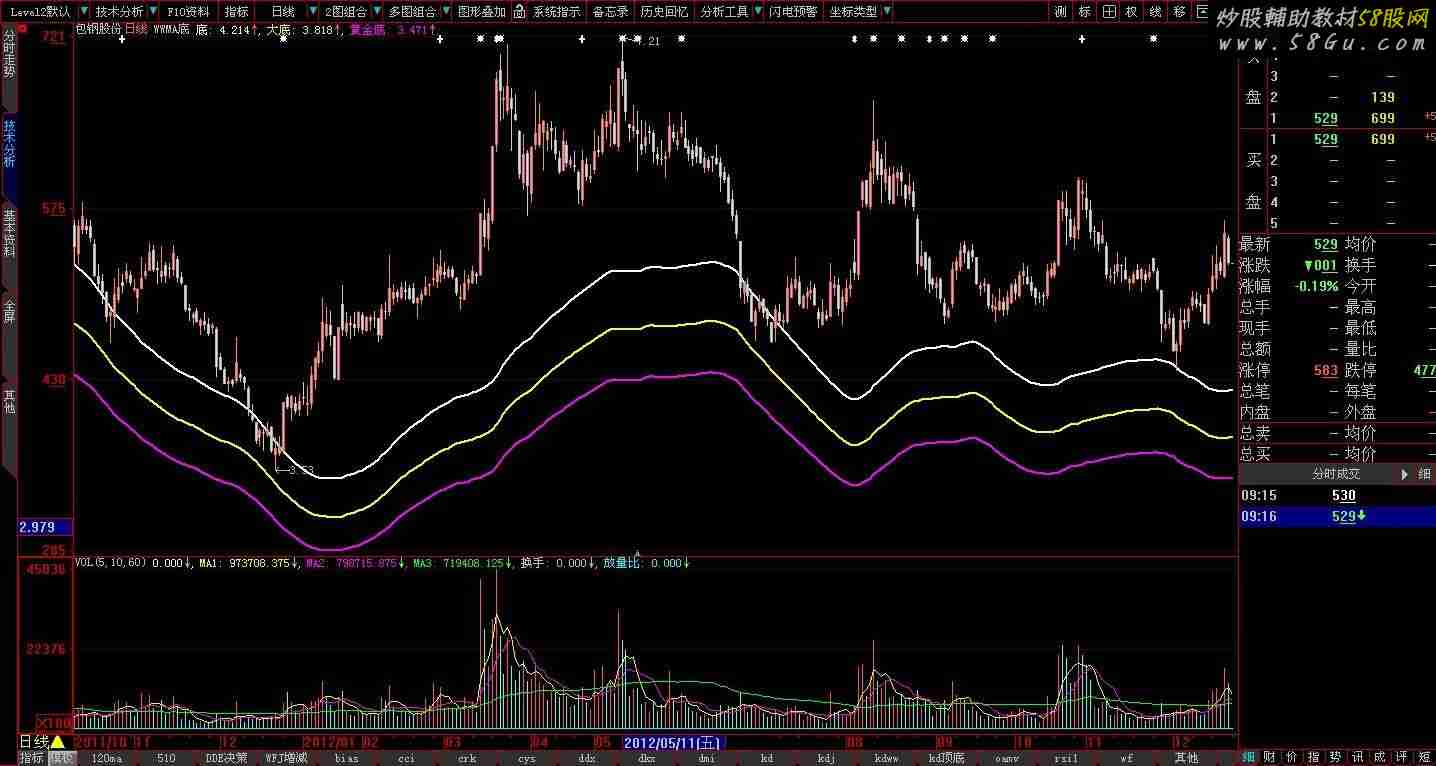Open the F10资料 toolbar item
Screen dimensions: 1436x766
(x=189, y=12)
